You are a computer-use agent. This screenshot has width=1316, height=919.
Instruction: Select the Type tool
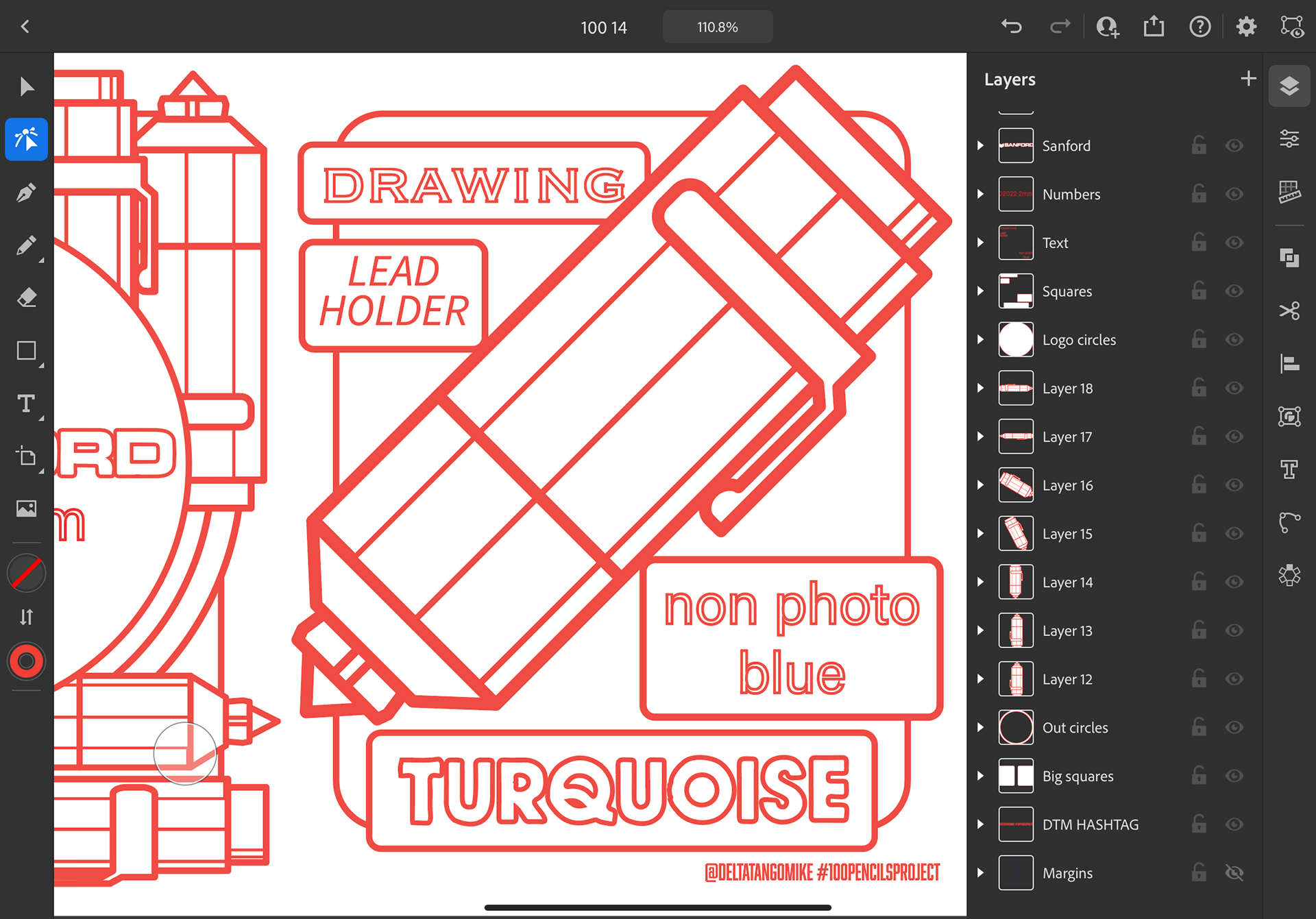pyautogui.click(x=26, y=404)
